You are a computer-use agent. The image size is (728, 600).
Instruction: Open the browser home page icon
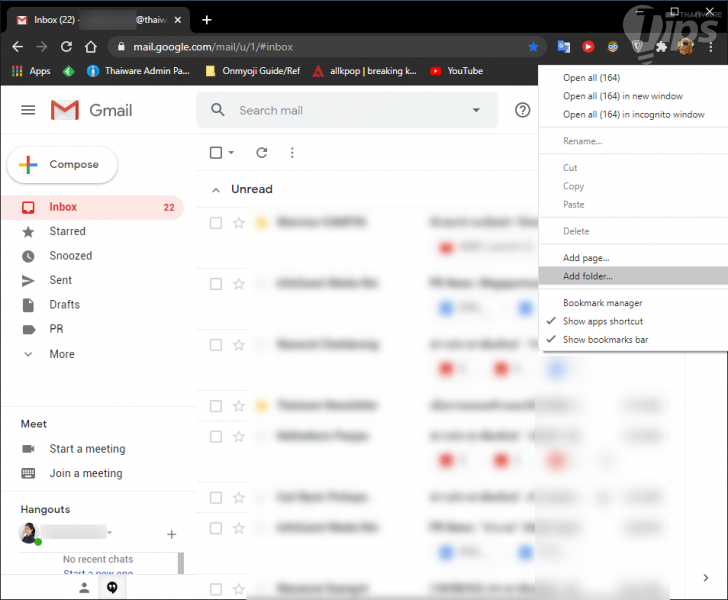pos(91,46)
